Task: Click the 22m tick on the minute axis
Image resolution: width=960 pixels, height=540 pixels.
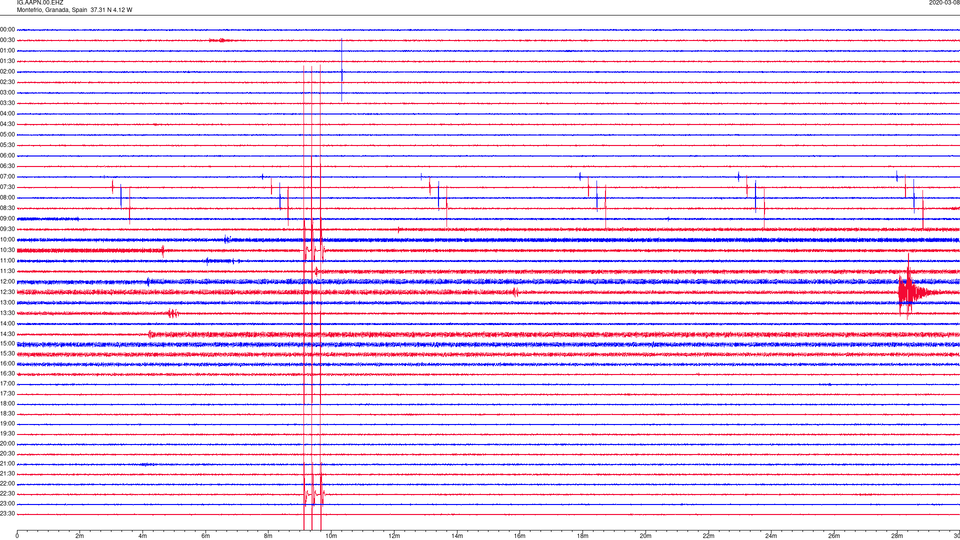Action: pos(708,536)
